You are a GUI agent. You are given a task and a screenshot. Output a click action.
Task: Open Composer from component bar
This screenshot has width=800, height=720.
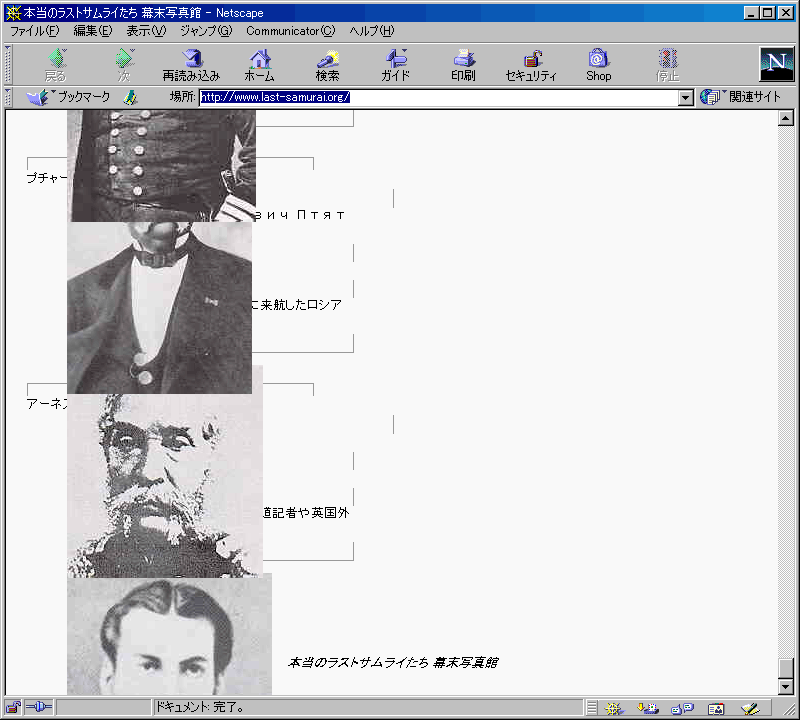click(x=750, y=708)
